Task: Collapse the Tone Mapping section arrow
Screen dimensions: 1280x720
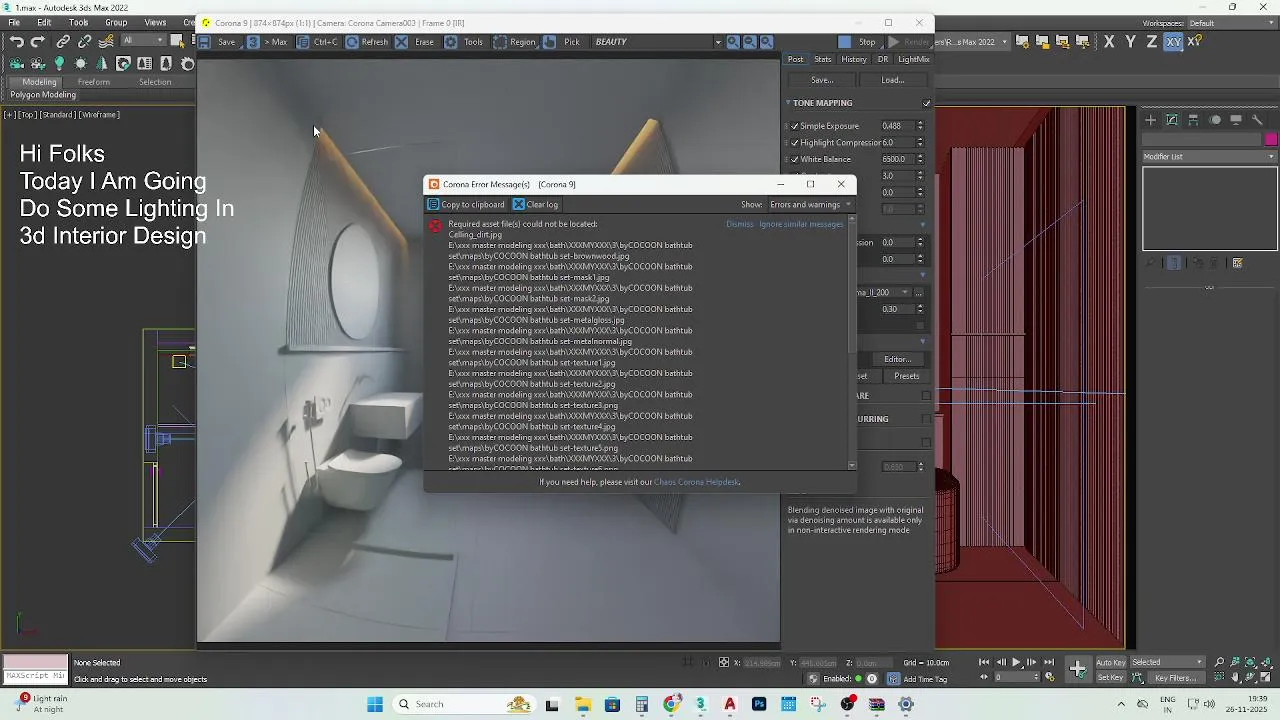Action: click(x=788, y=103)
